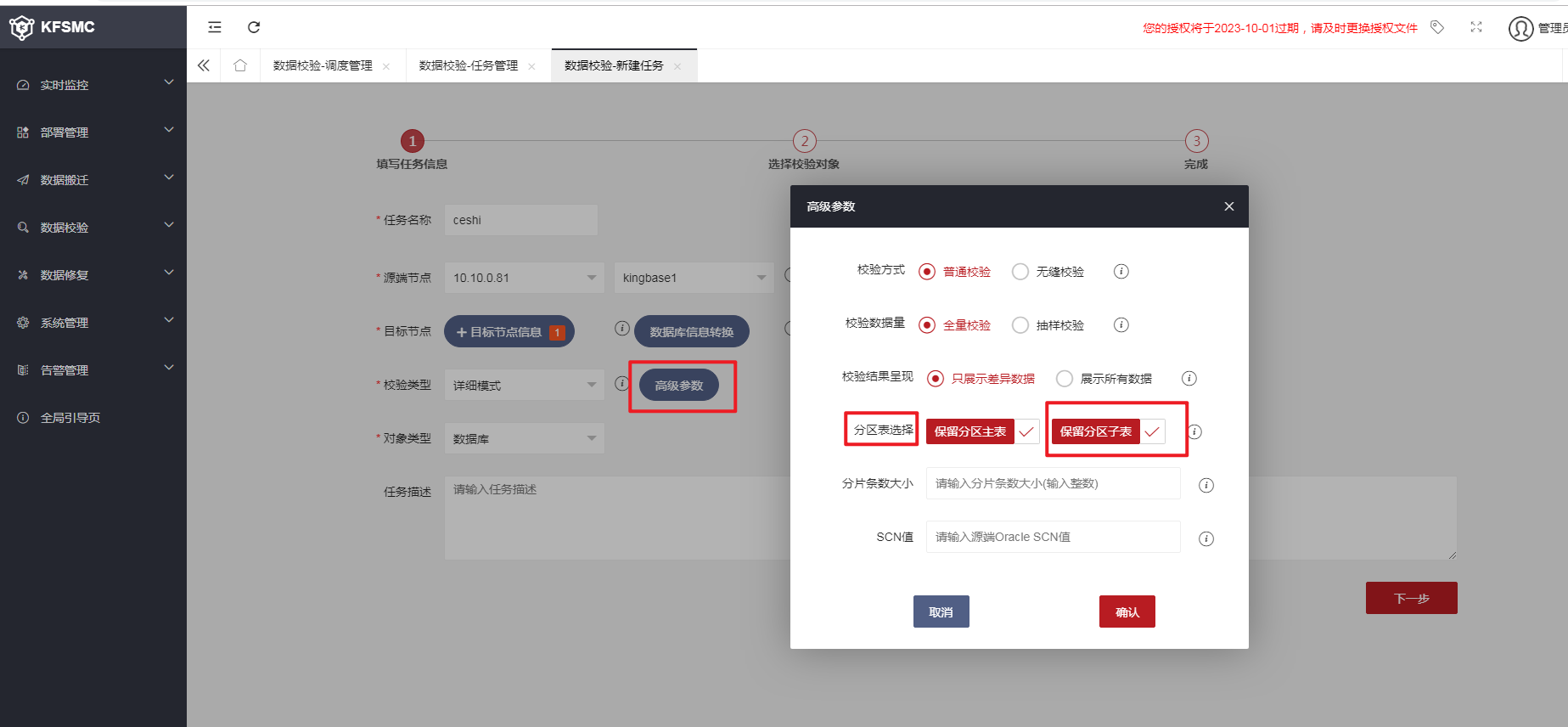Screen dimensions: 1568x727
Task: Click info icon next to 无缝校验
Action: (1121, 272)
